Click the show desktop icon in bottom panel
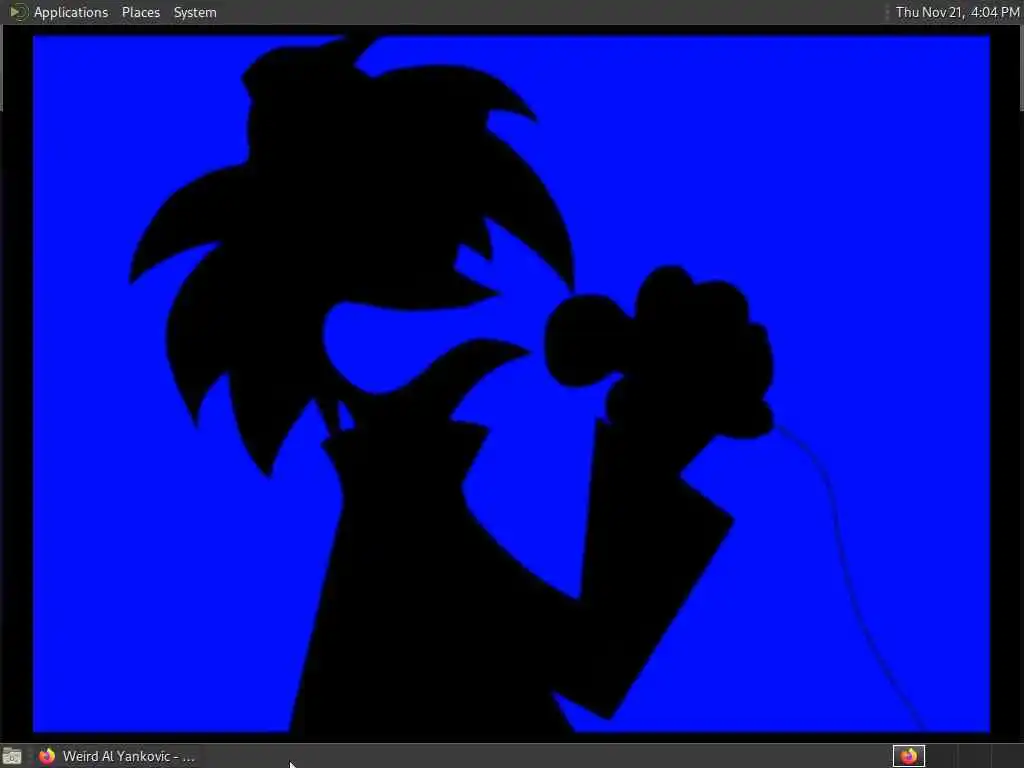 pos(12,756)
